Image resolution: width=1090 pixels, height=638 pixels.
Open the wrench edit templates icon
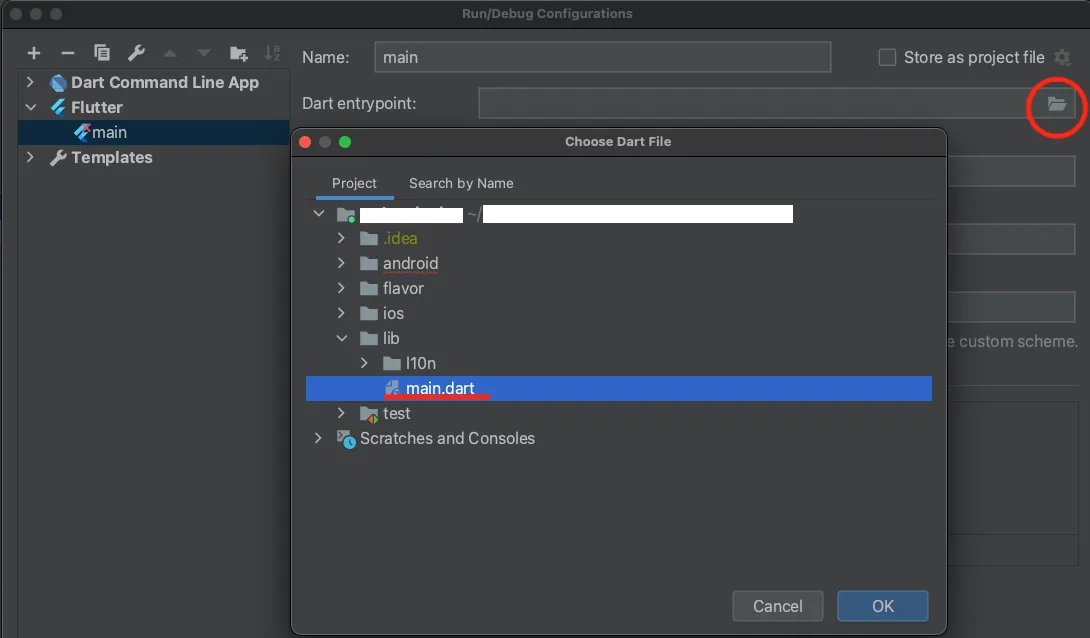(x=136, y=53)
